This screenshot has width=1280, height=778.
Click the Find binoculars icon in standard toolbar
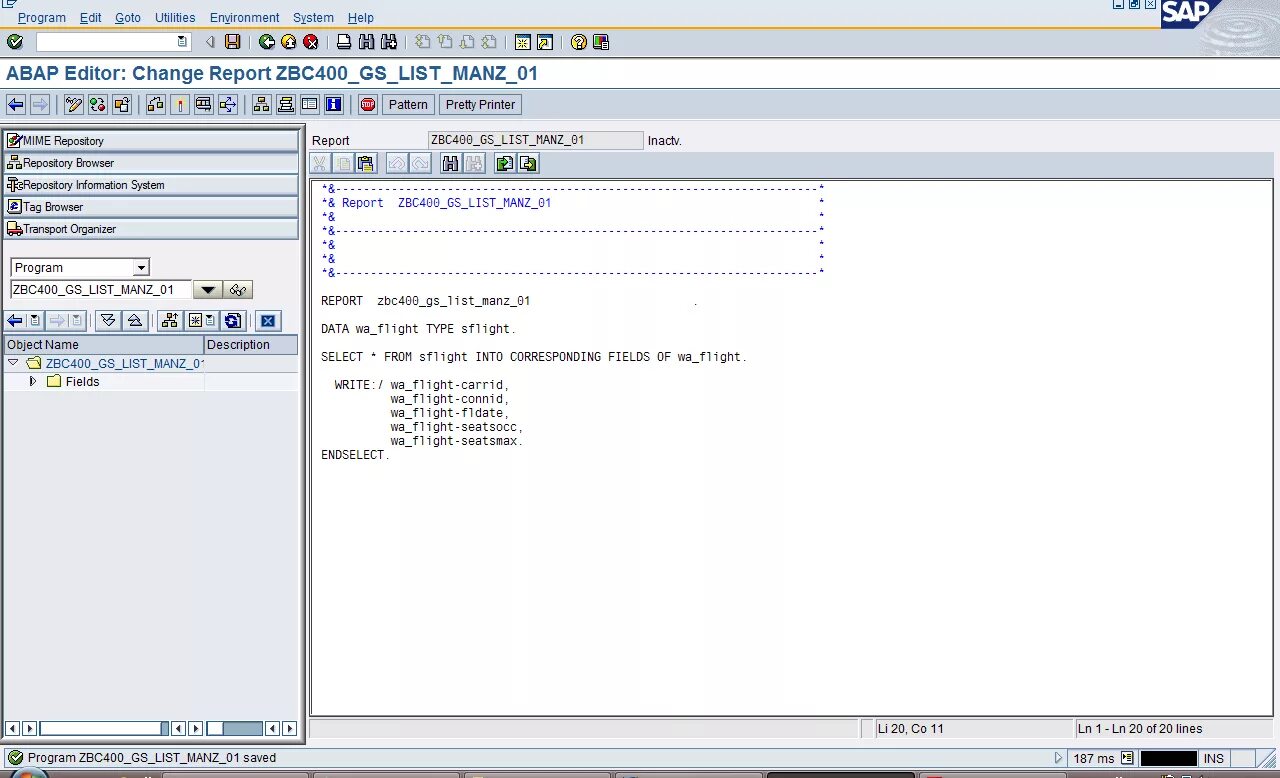366,42
